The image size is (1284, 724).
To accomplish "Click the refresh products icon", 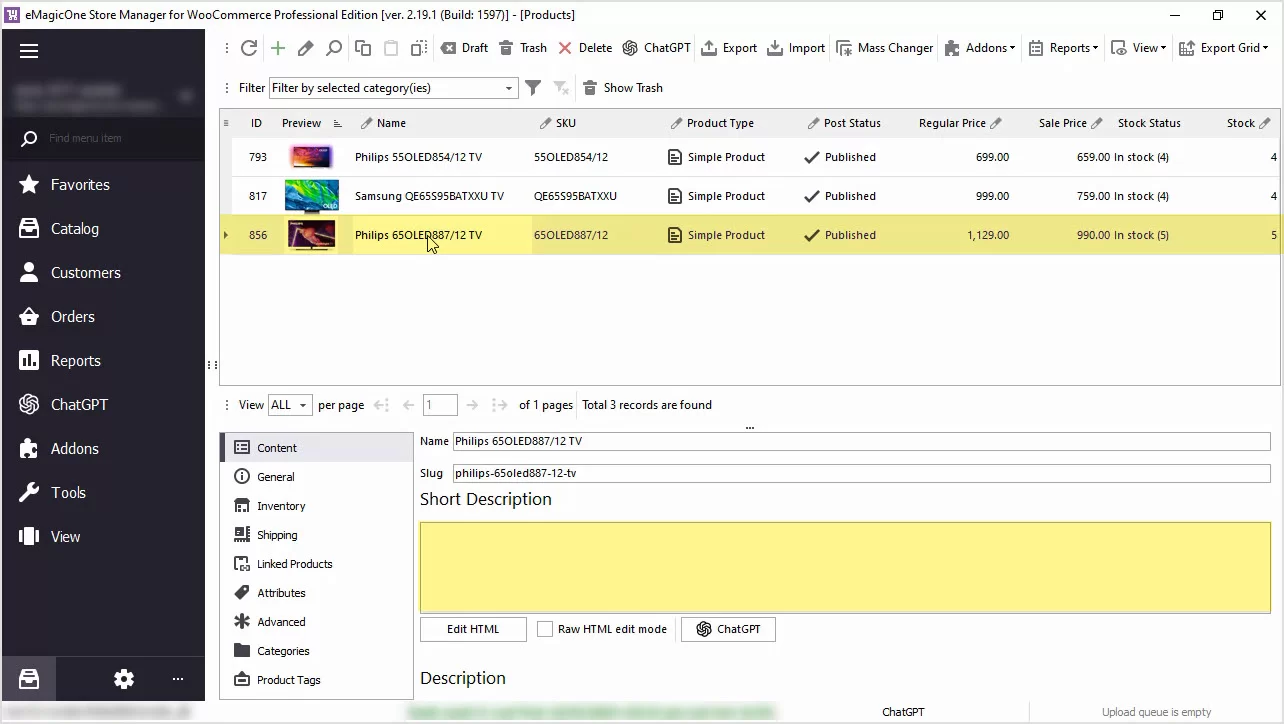I will click(249, 48).
